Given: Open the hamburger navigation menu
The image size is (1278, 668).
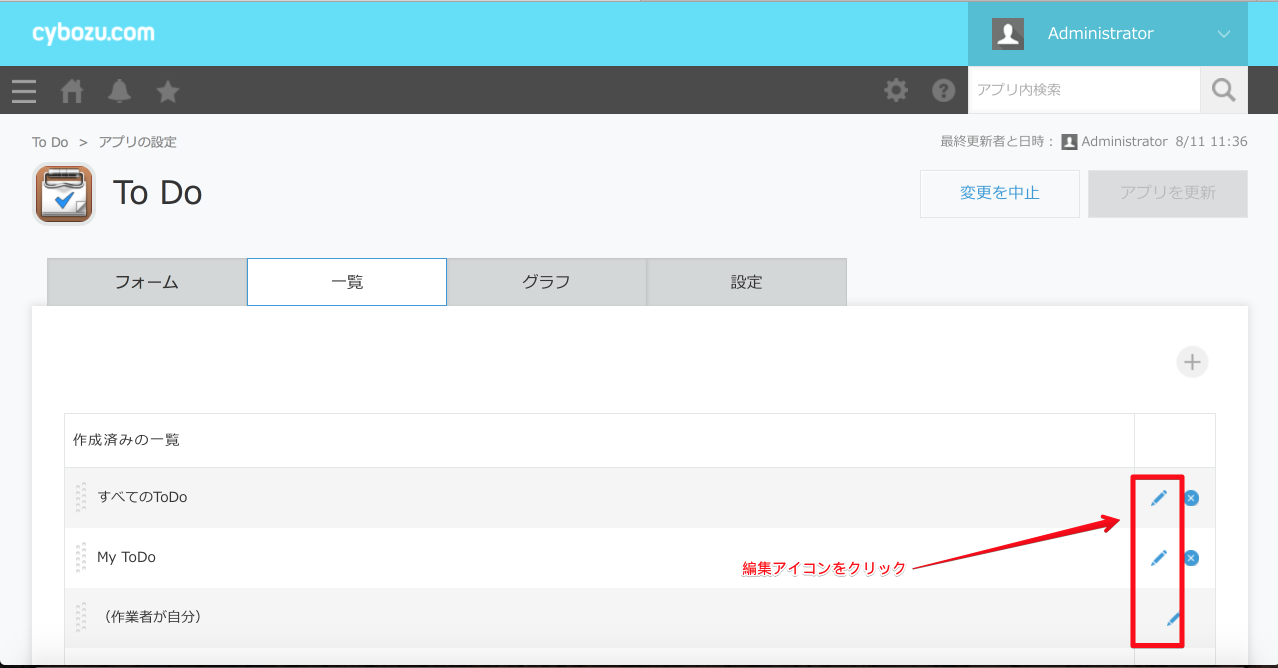Looking at the screenshot, I should (x=23, y=90).
